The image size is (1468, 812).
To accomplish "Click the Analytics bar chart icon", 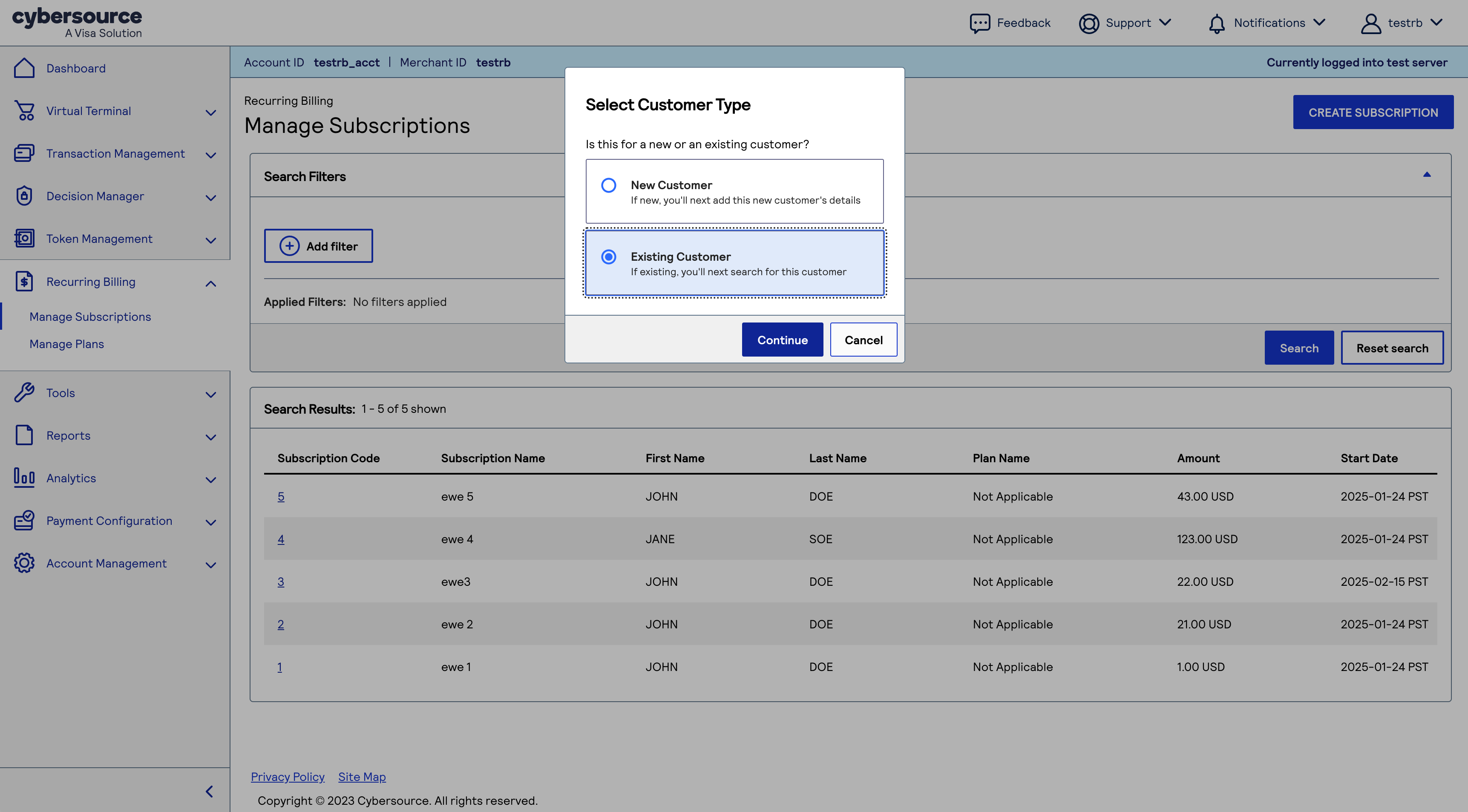I will pos(24,478).
